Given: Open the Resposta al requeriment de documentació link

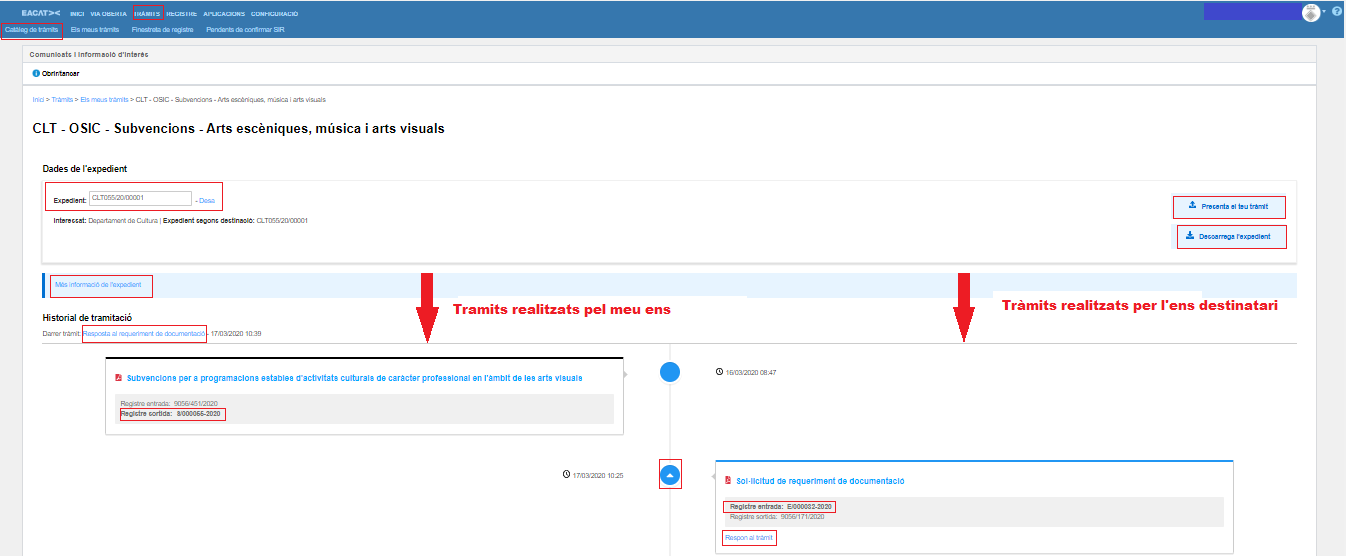Looking at the screenshot, I should 144,333.
